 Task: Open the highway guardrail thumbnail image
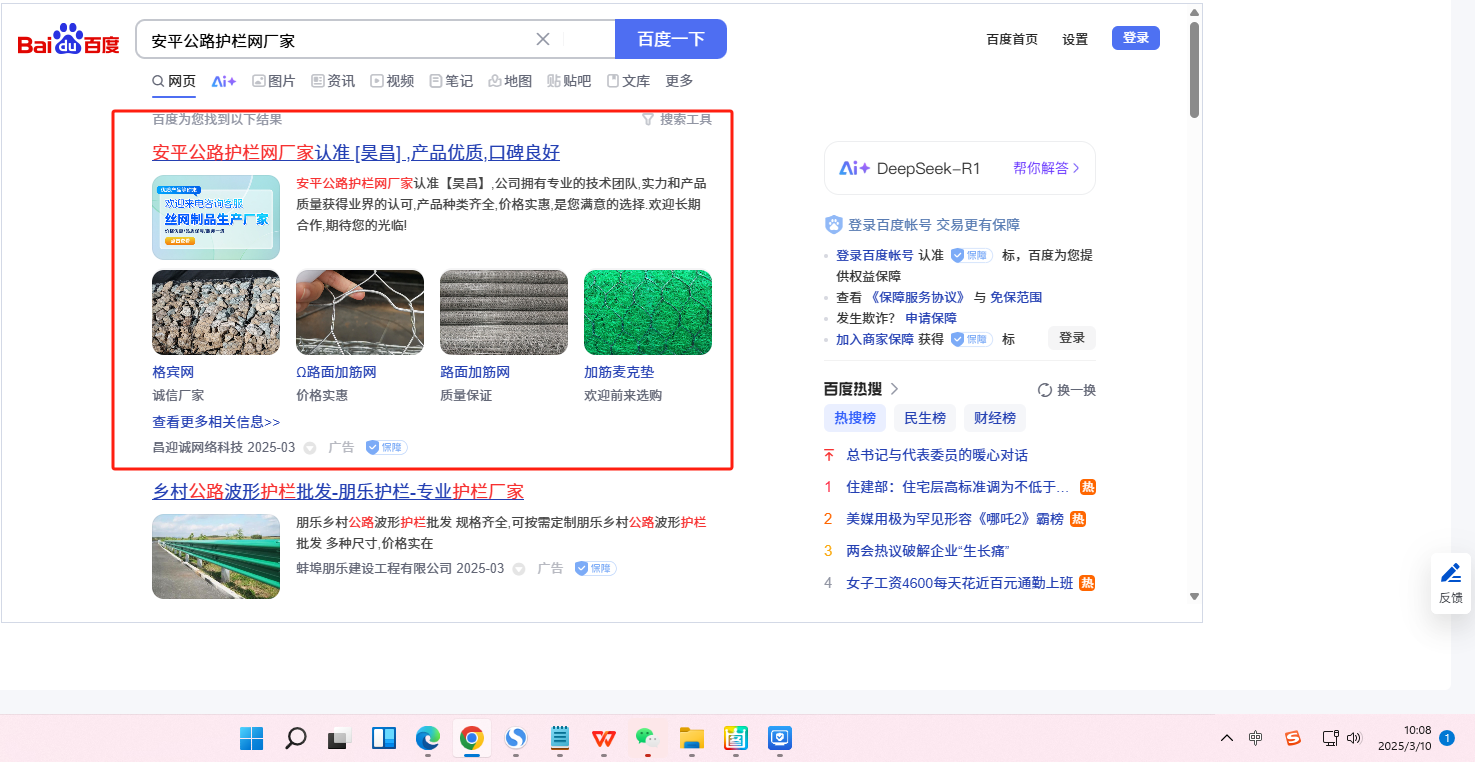pos(216,556)
